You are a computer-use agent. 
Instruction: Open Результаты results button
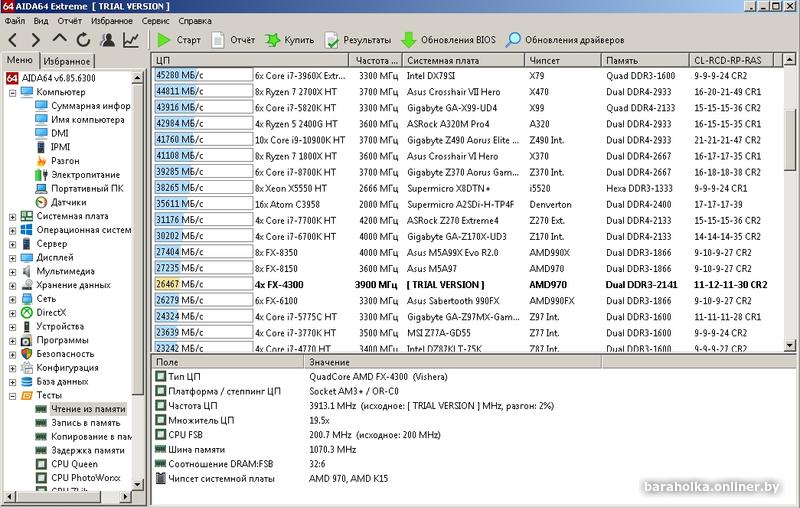(x=358, y=40)
